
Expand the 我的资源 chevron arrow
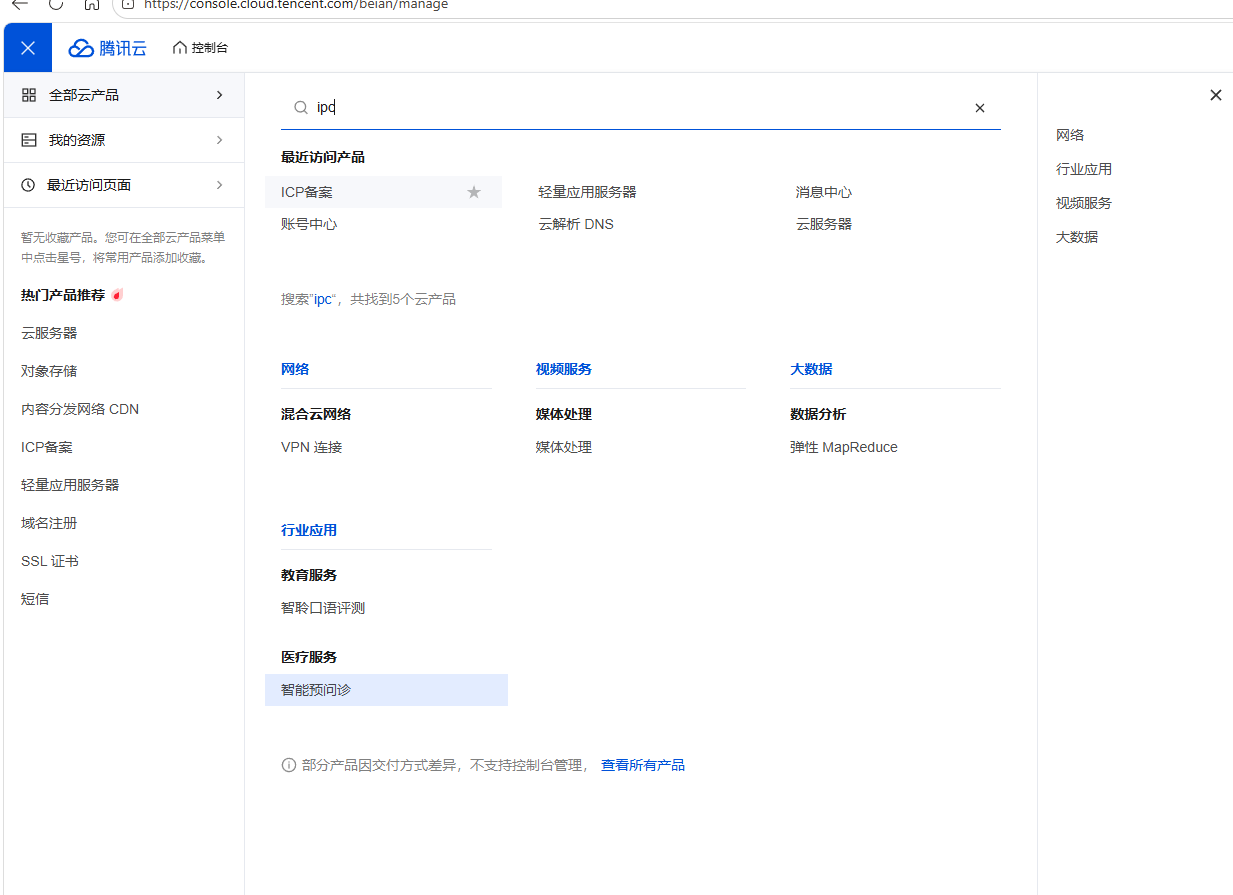[x=219, y=140]
